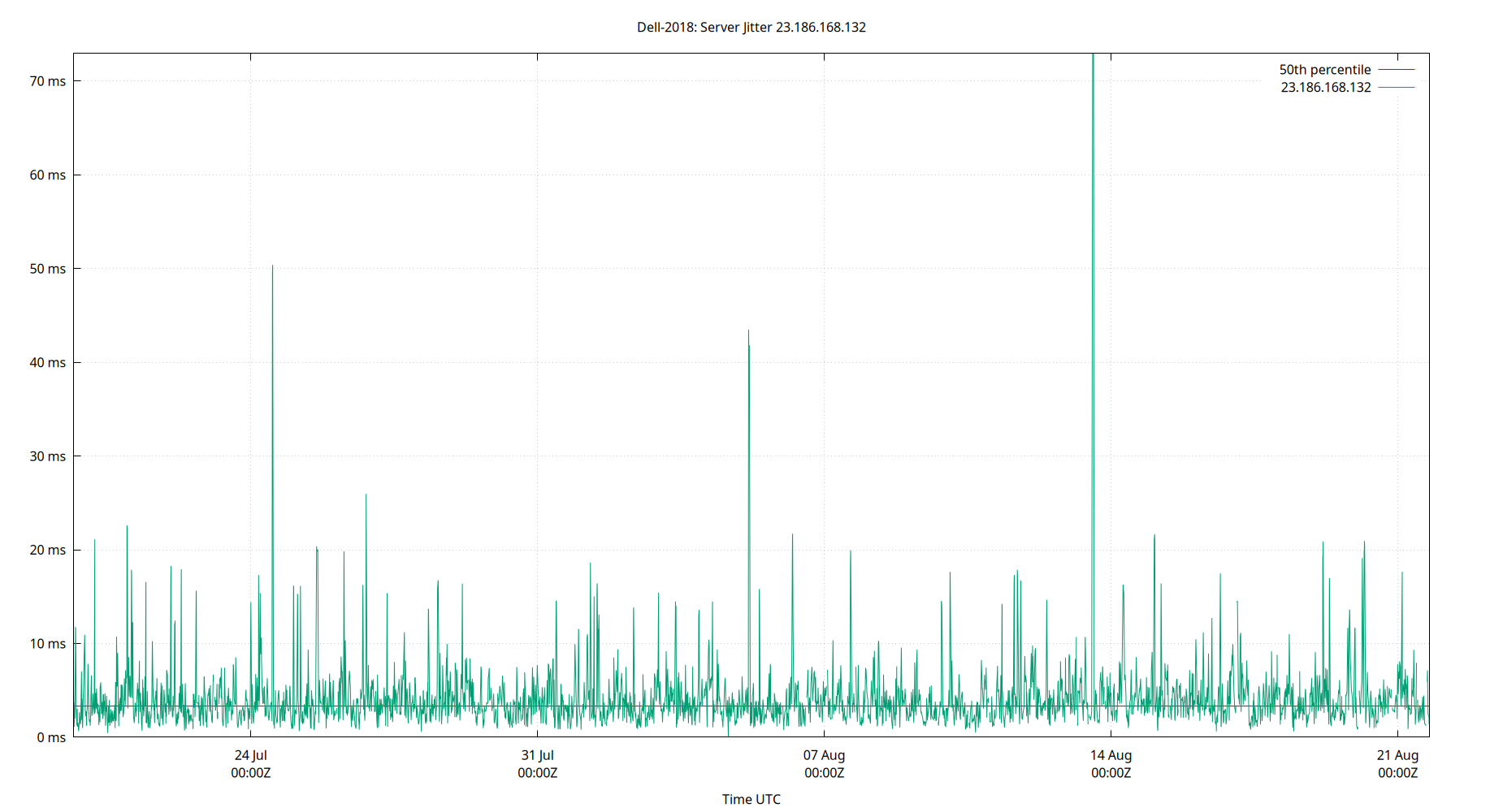Click the 31 Jul tick label
The width and height of the screenshot is (1503, 812).
pos(539,755)
